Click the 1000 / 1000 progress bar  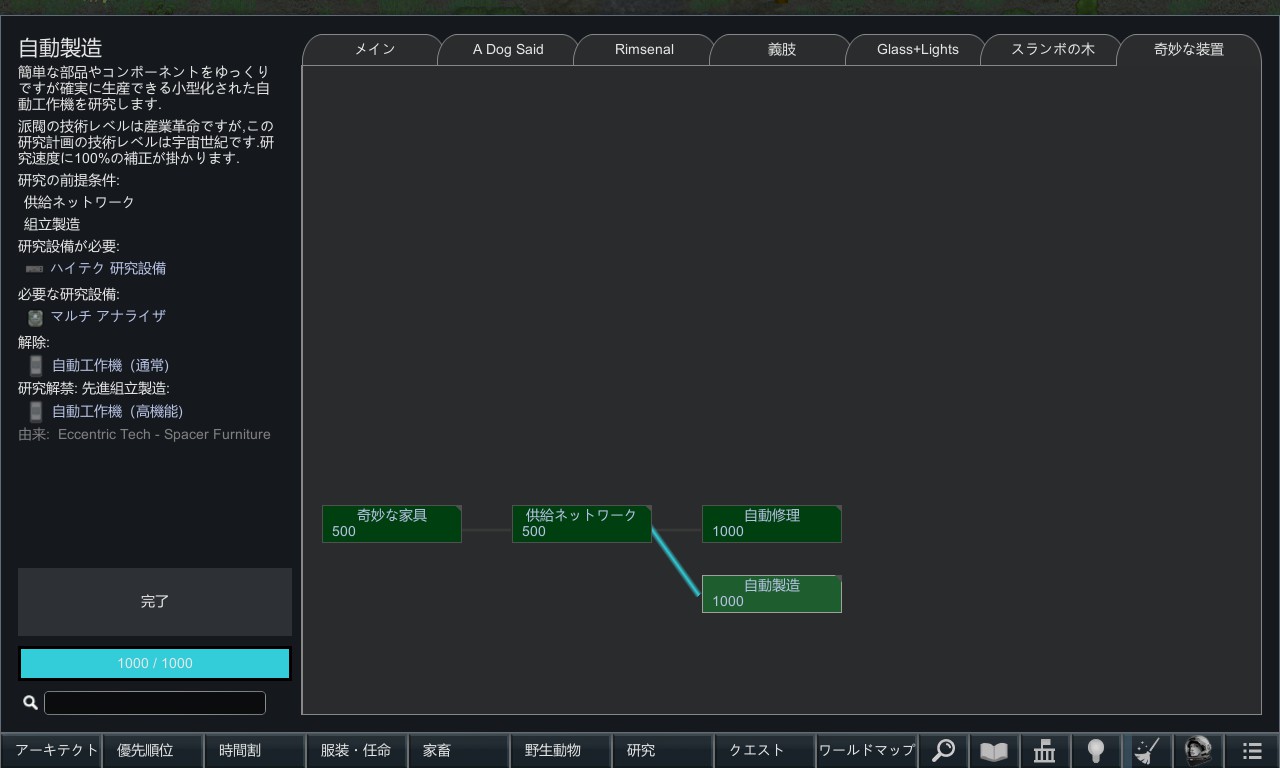coord(155,664)
